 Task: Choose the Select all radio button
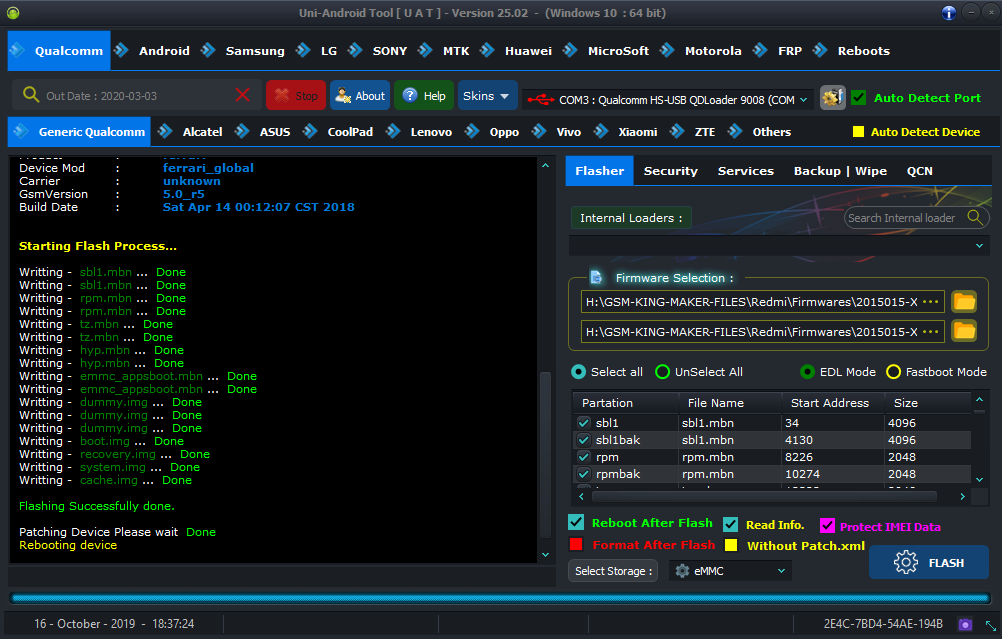pyautogui.click(x=578, y=372)
